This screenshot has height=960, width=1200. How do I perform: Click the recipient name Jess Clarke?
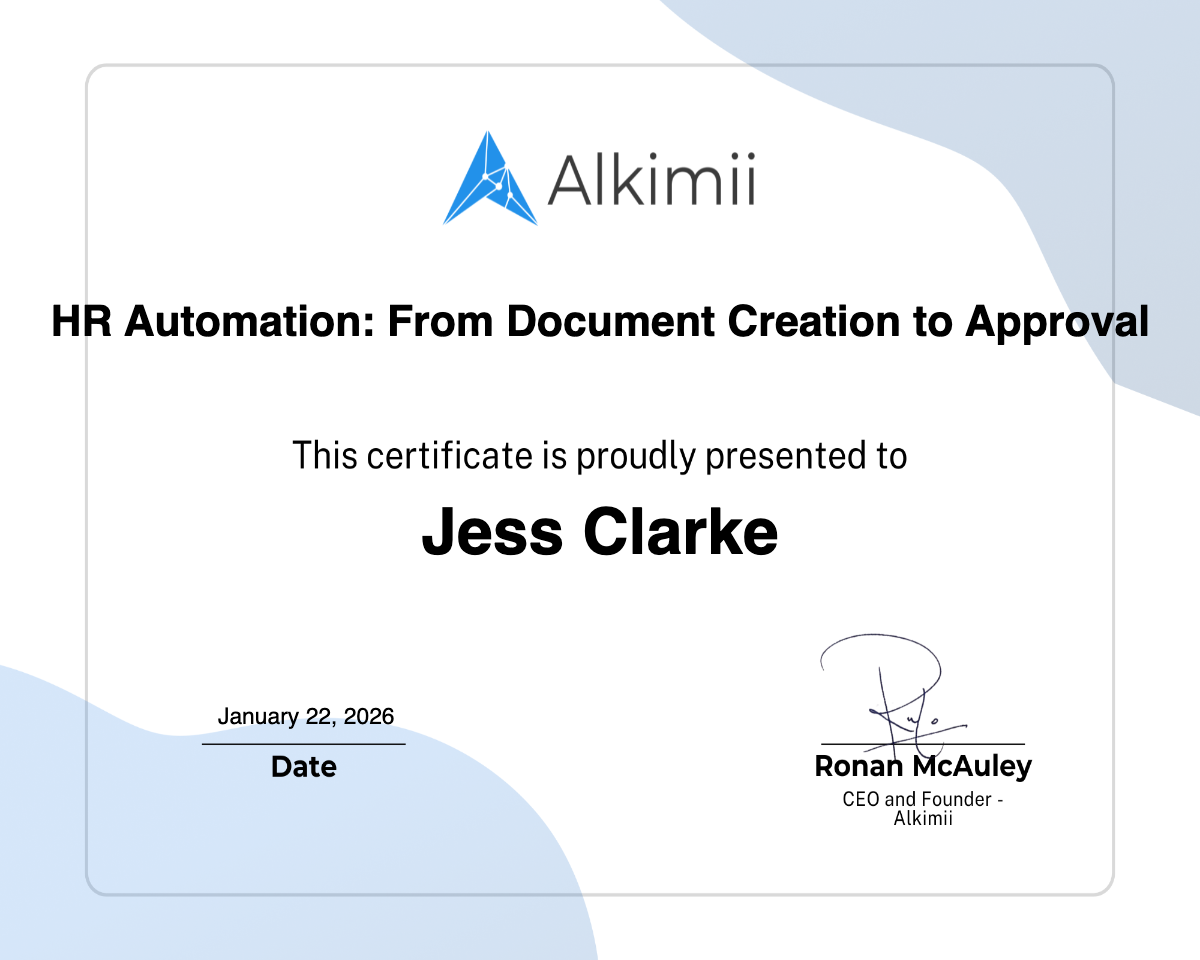tap(600, 532)
